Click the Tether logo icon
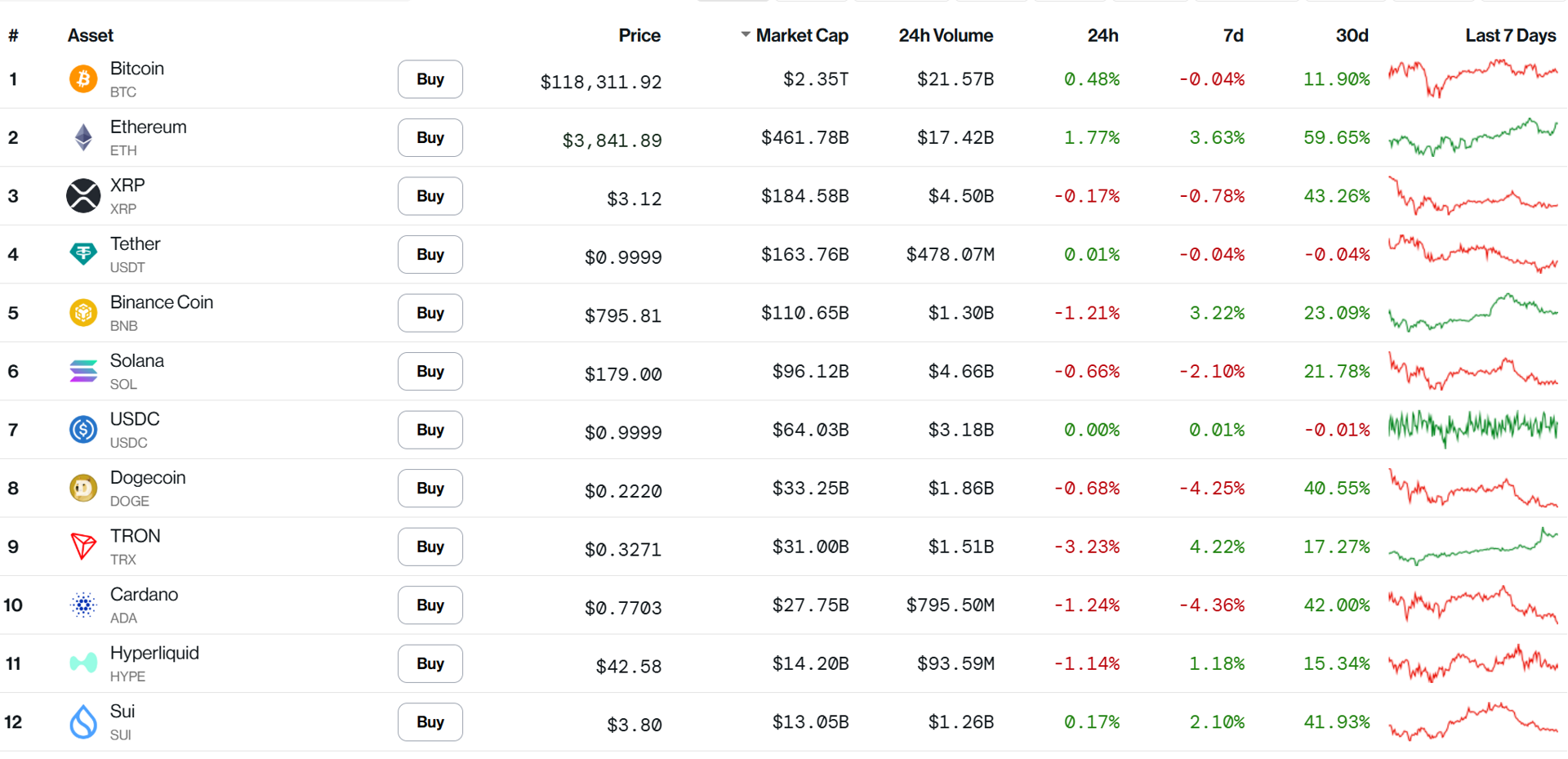The width and height of the screenshot is (1568, 759). 83,254
